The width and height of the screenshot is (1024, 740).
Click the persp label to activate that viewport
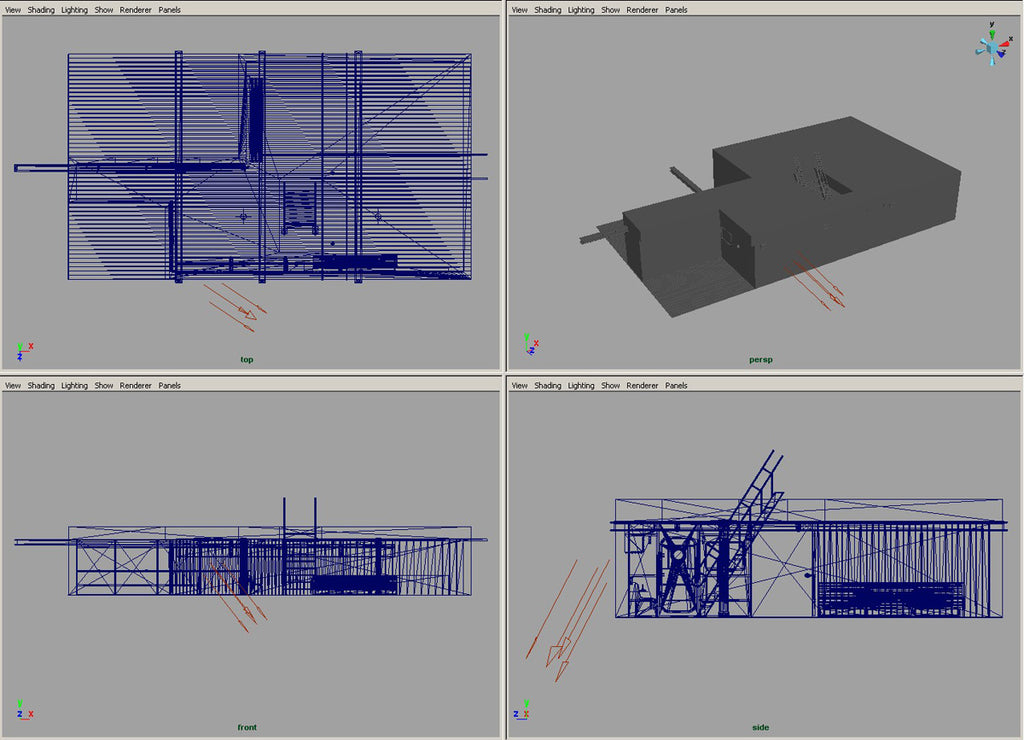point(761,358)
